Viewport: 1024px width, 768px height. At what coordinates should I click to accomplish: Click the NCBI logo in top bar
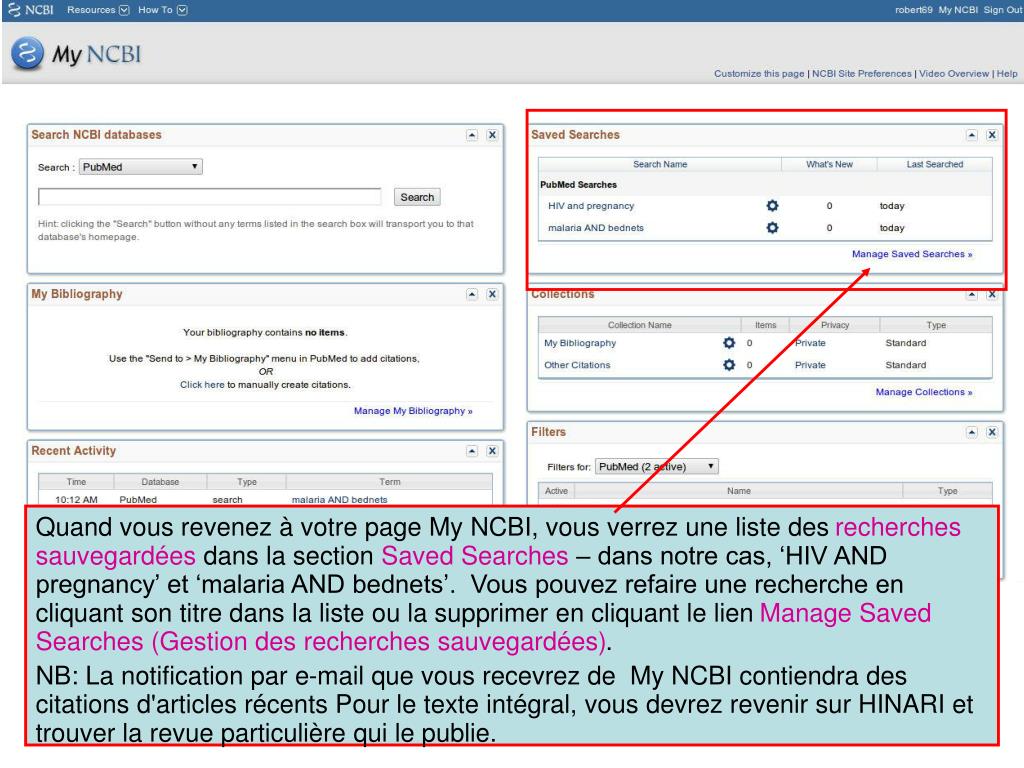point(31,10)
